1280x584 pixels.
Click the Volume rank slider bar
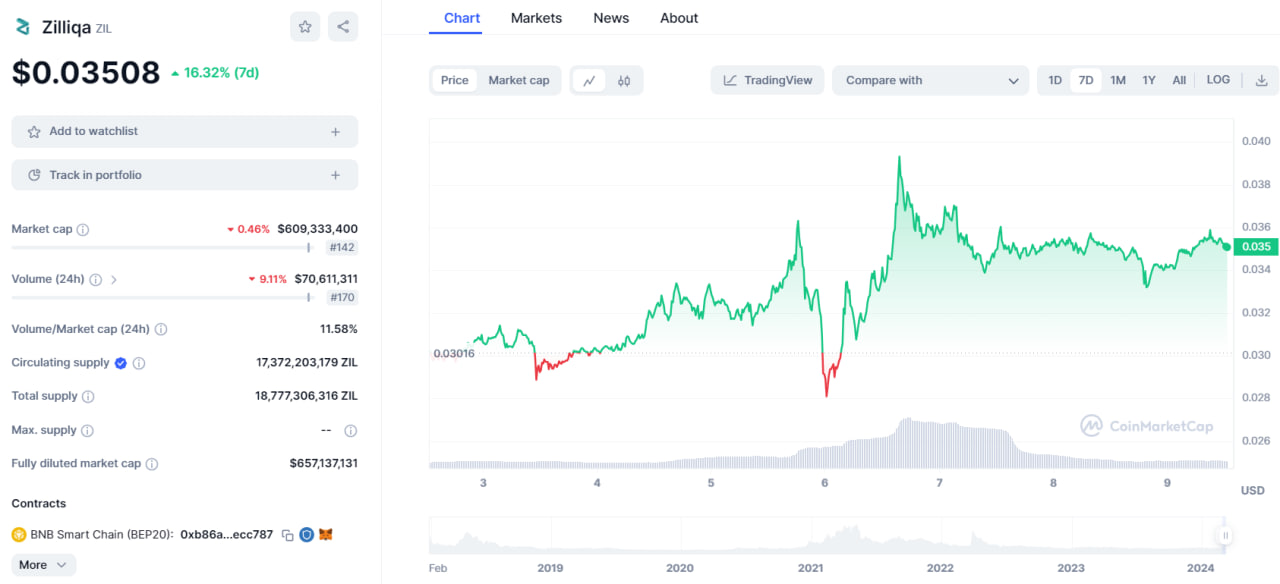coord(164,297)
